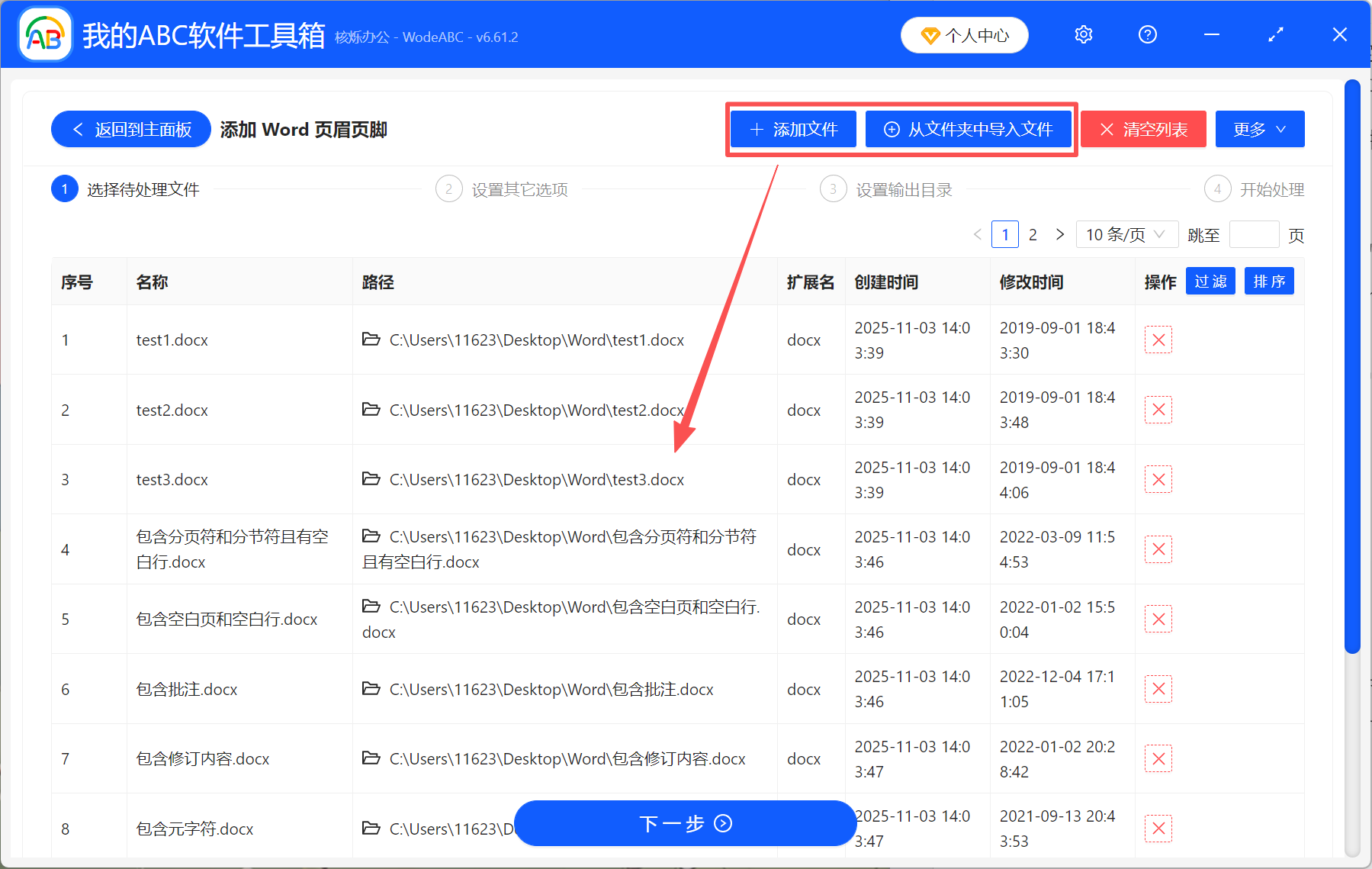Click the folder icon beside 包含批注.docx path
Screen dimensions: 1372x869
[371, 689]
